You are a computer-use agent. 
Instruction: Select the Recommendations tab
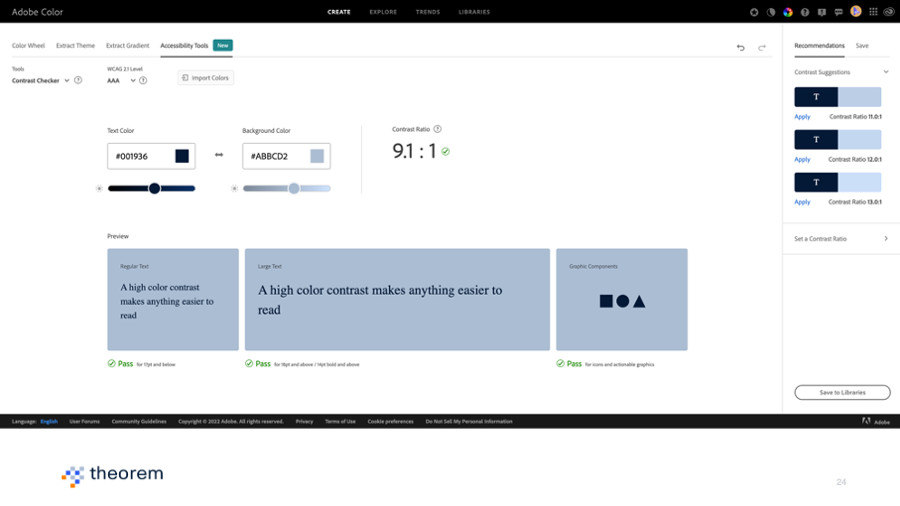click(819, 46)
